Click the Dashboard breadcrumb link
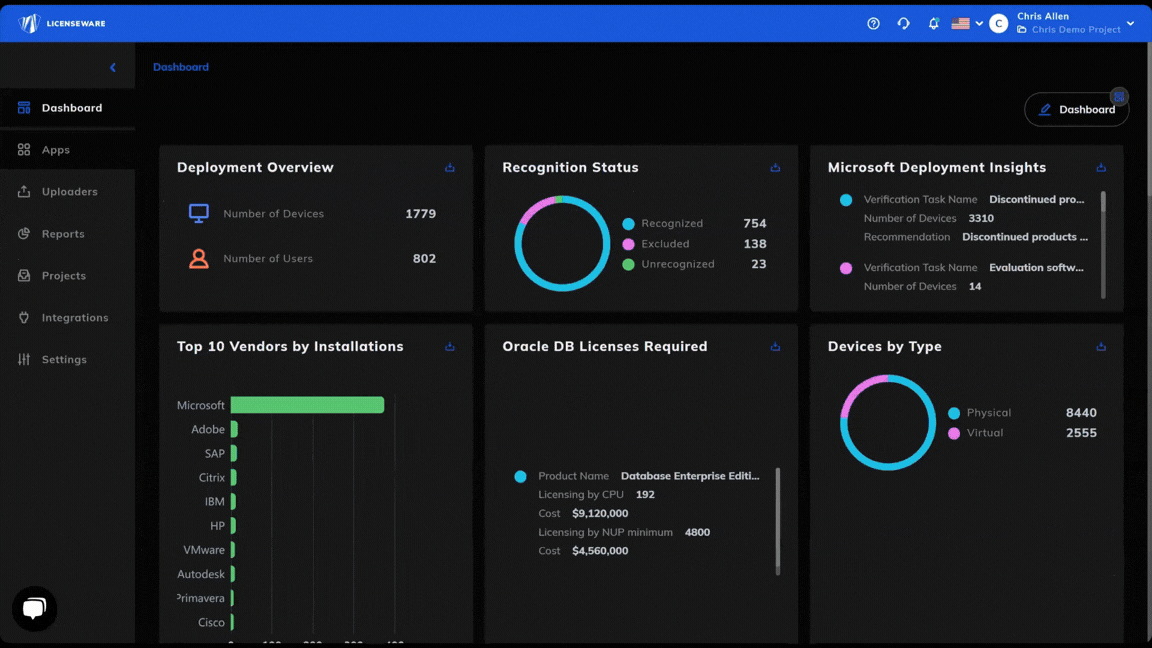Image resolution: width=1152 pixels, height=648 pixels. (x=181, y=67)
